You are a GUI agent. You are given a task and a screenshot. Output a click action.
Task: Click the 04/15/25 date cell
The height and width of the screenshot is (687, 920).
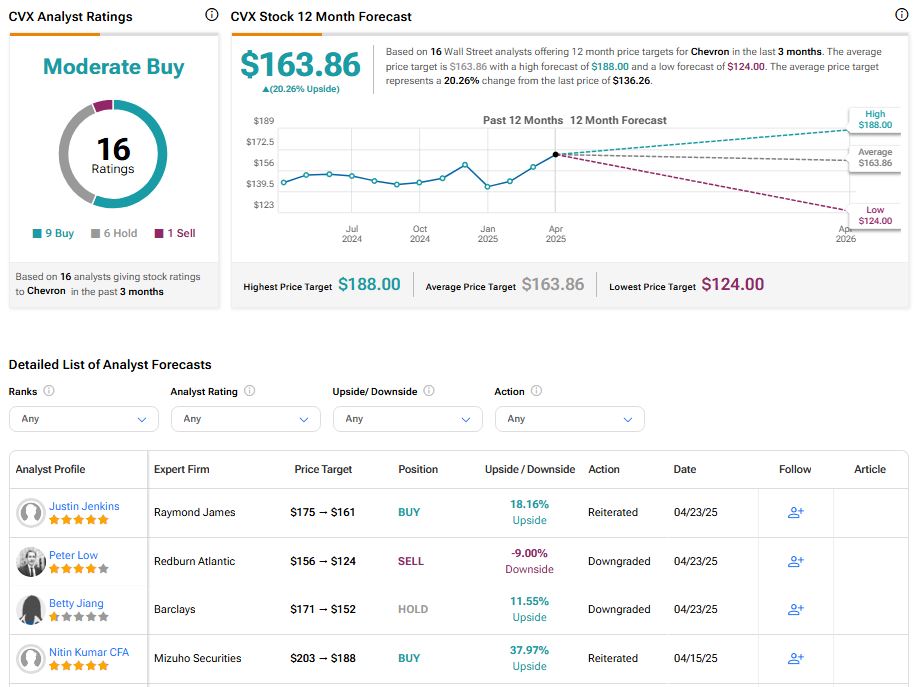click(695, 658)
